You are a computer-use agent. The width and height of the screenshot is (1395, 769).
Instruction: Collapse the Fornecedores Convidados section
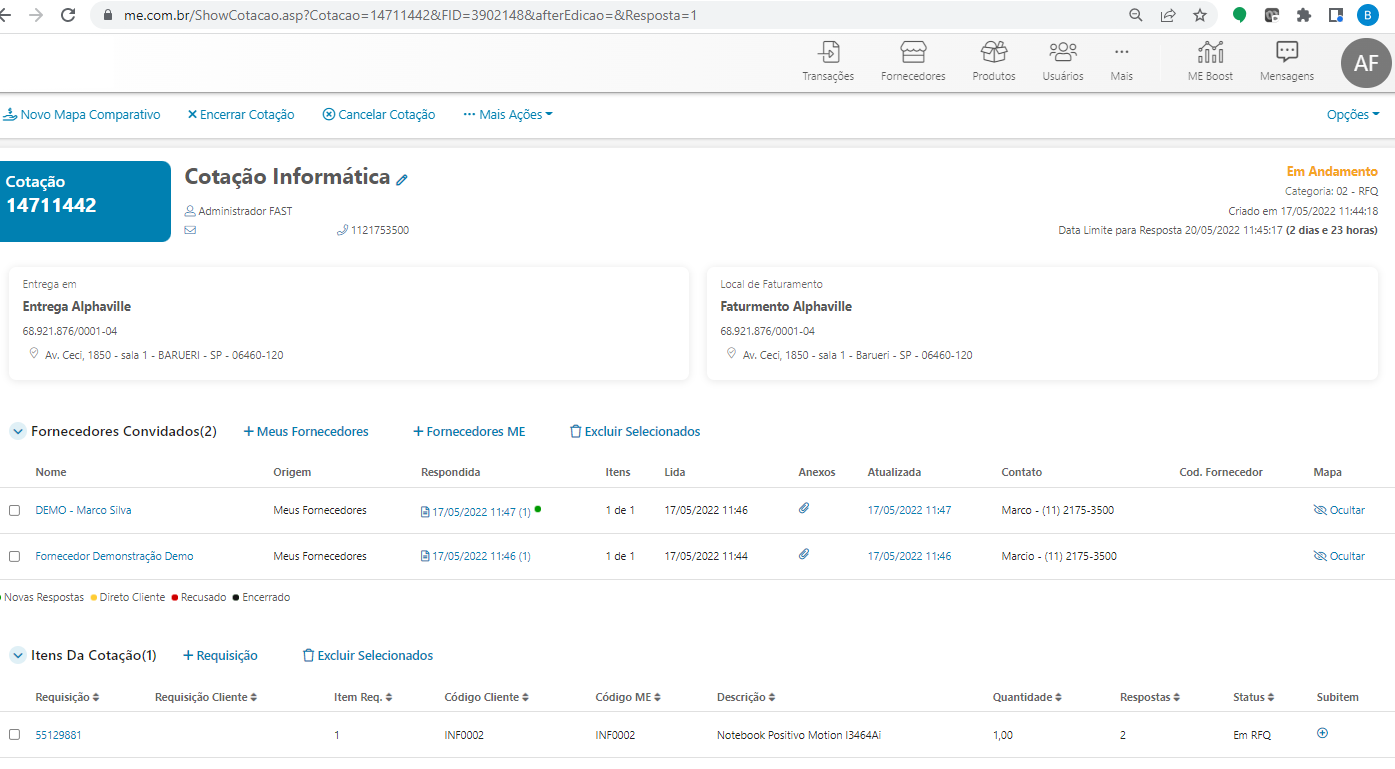point(17,431)
